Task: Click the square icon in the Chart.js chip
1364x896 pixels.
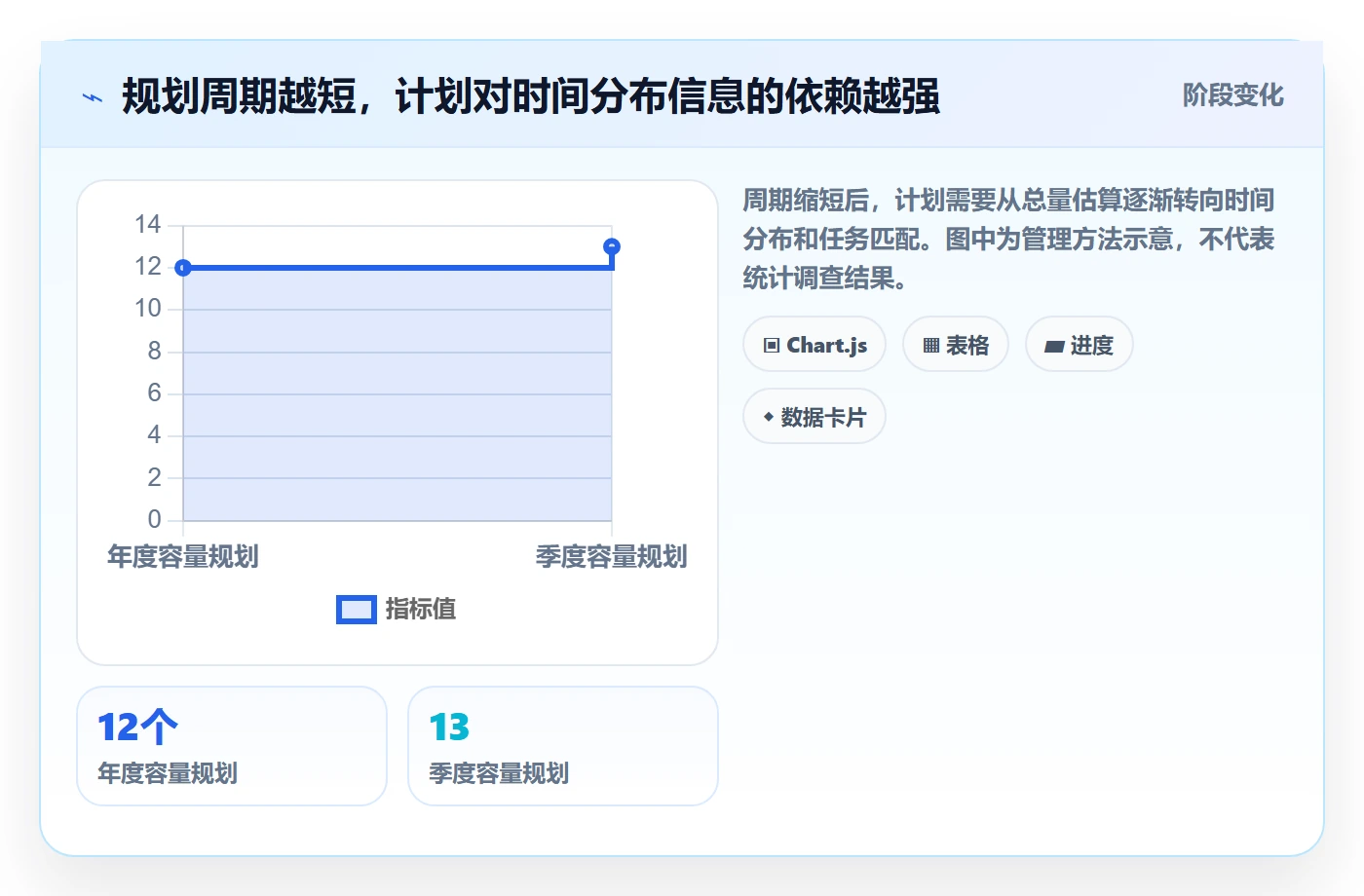Action: coord(772,346)
